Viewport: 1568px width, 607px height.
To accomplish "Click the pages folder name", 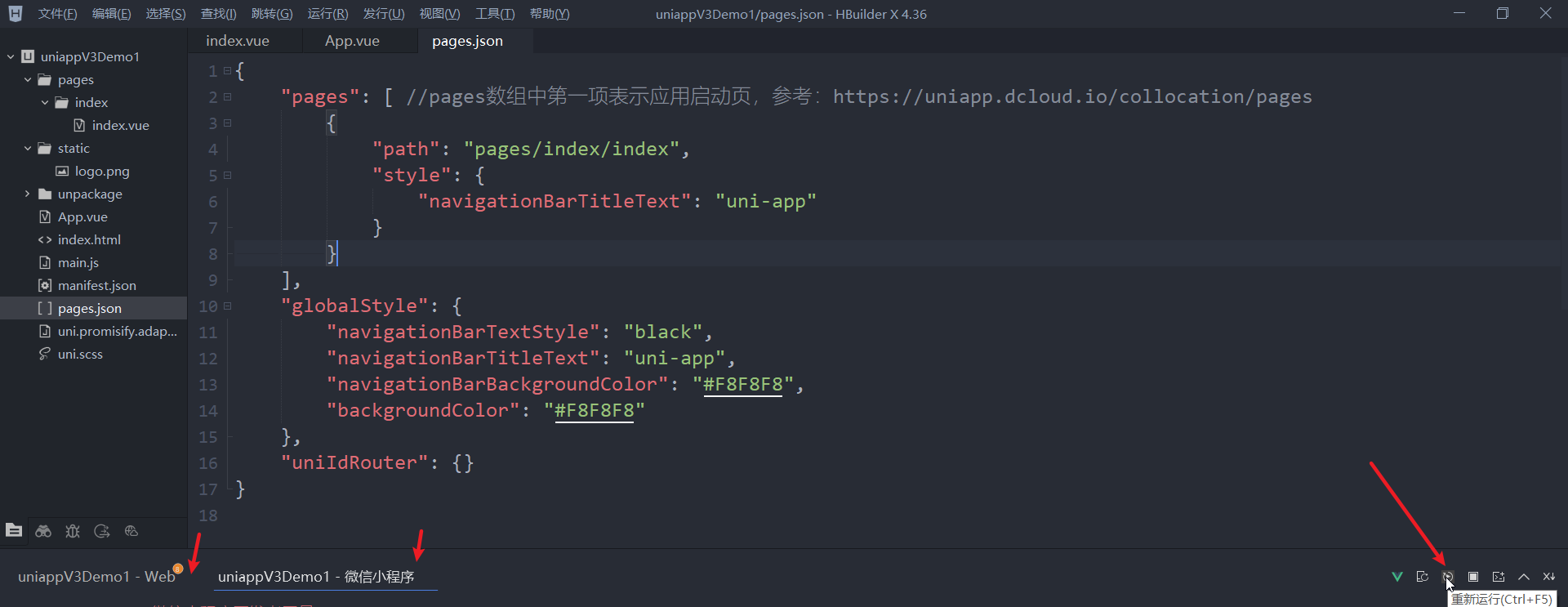I will pyautogui.click(x=76, y=79).
